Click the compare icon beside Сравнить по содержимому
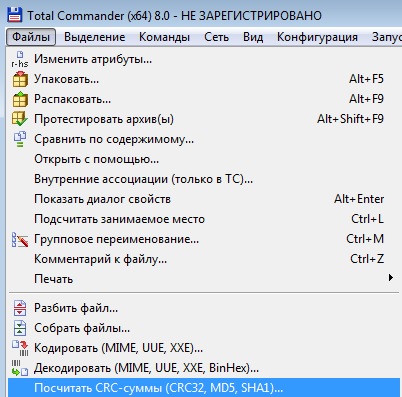This screenshot has width=402, height=397. pos(20,139)
